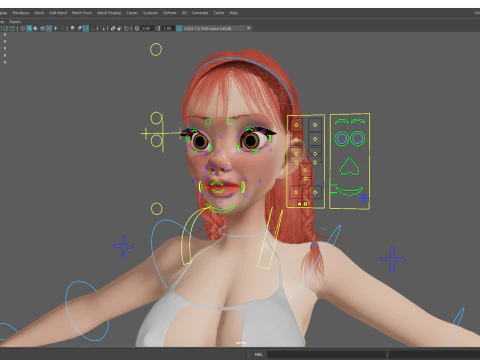
Task: Select the bottom-left diamond slider in the control panel
Action: point(296,192)
